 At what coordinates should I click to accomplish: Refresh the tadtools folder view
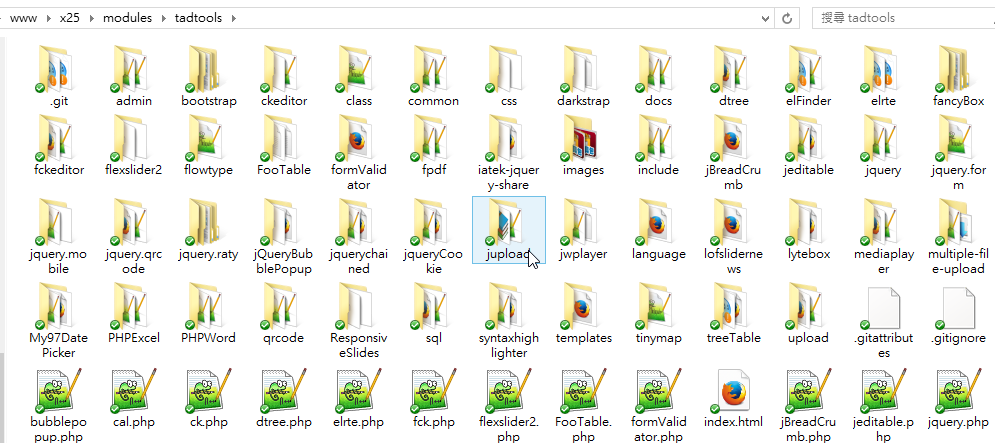point(789,18)
